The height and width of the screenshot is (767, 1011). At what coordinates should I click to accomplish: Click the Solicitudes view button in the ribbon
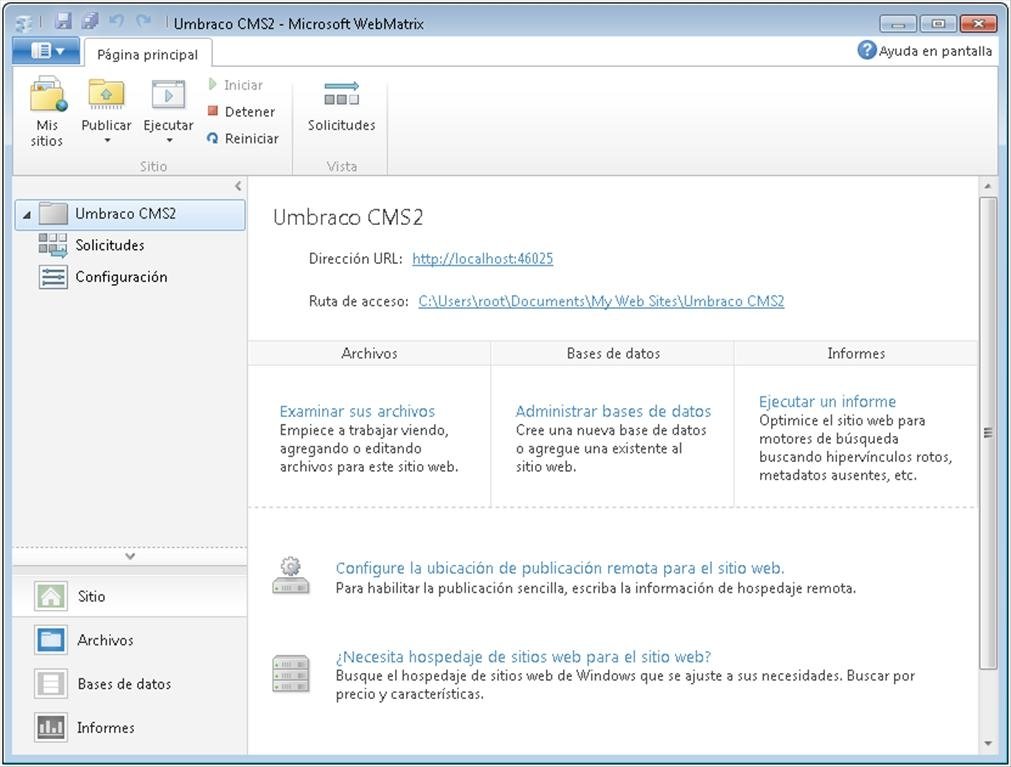[x=341, y=106]
